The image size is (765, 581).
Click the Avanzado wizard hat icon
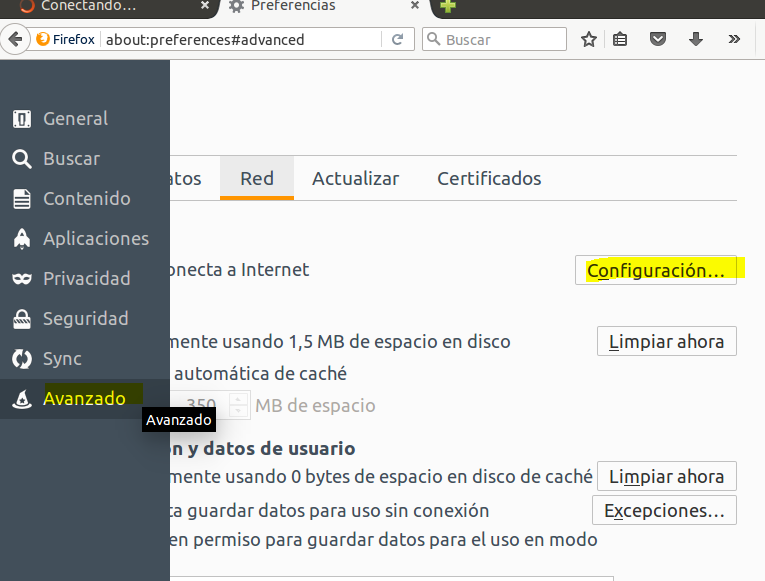coord(21,399)
